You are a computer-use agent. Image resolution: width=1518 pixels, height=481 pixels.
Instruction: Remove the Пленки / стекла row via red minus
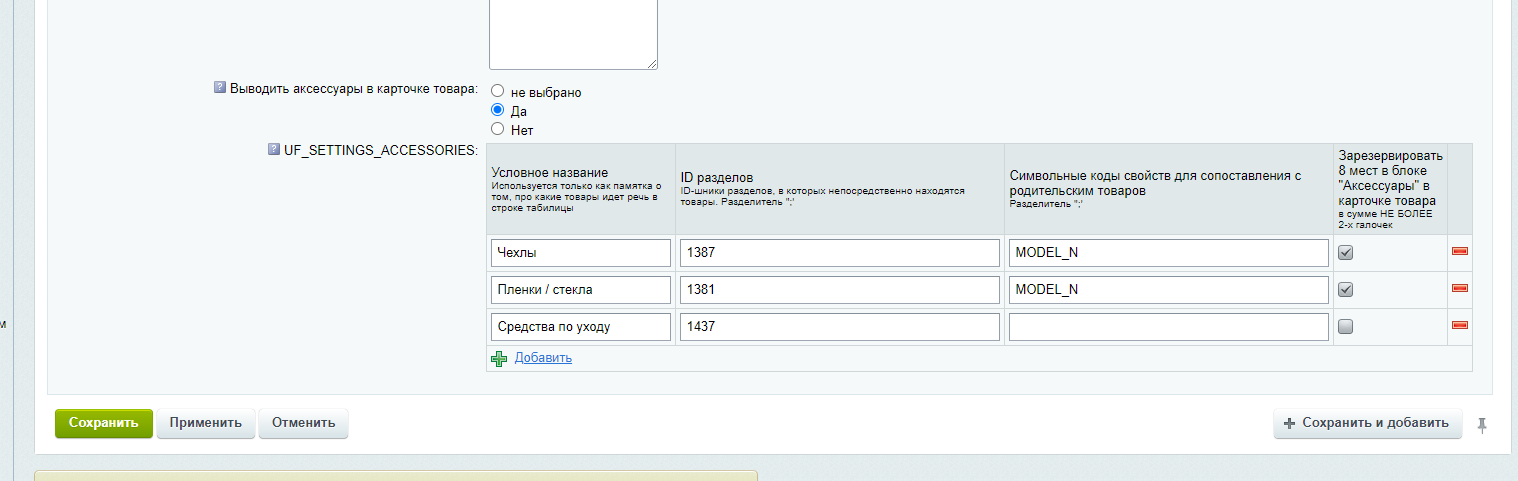click(x=1459, y=288)
